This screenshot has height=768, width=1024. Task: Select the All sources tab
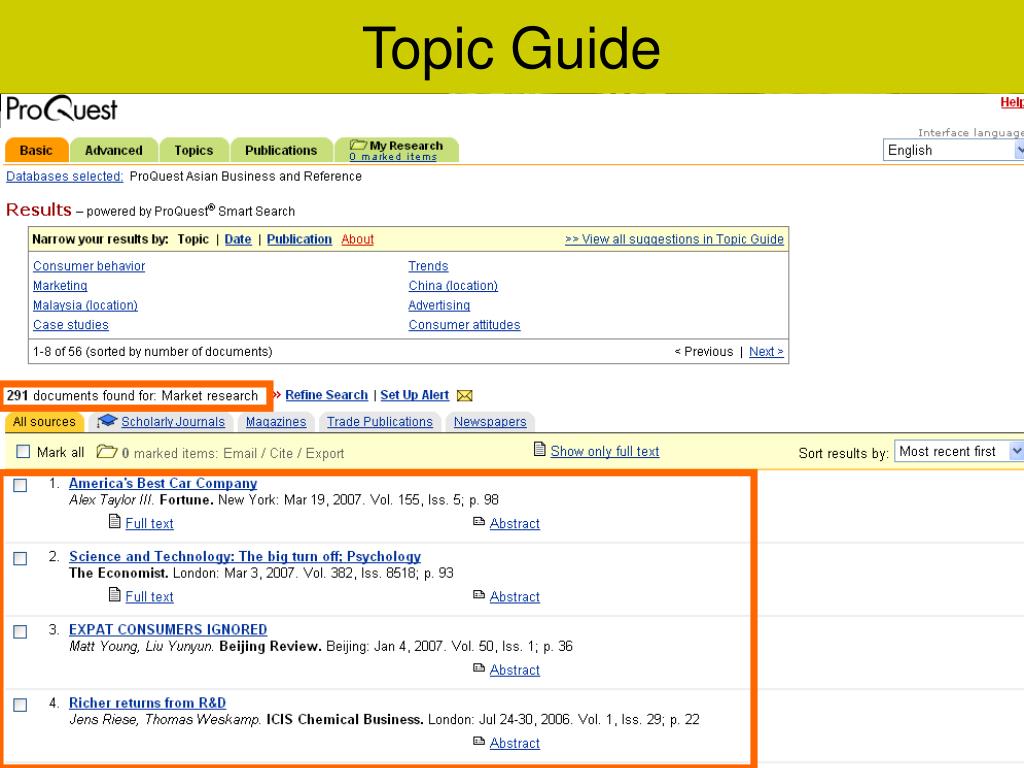(x=44, y=422)
